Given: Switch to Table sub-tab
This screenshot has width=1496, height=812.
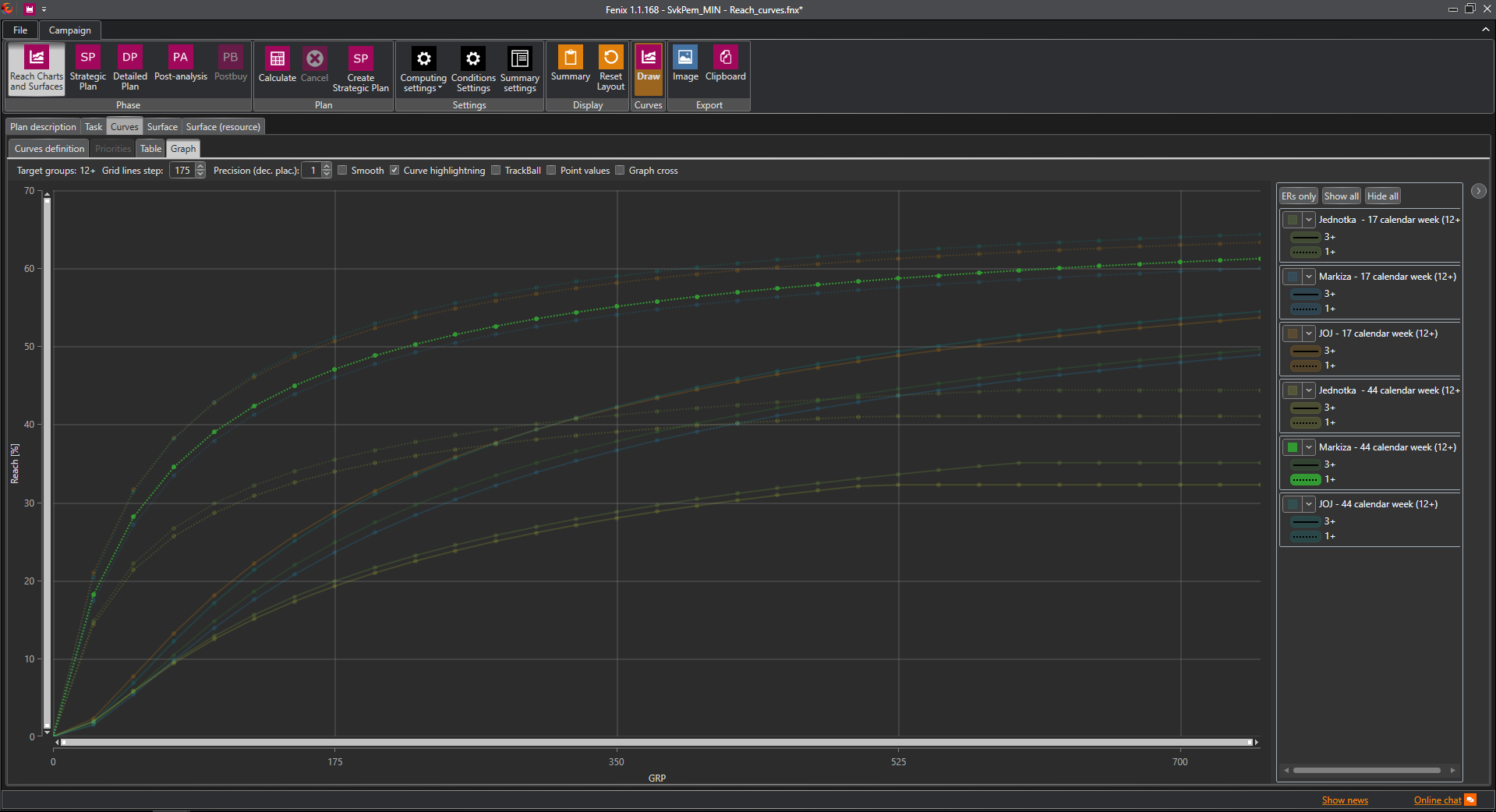Looking at the screenshot, I should 150,149.
